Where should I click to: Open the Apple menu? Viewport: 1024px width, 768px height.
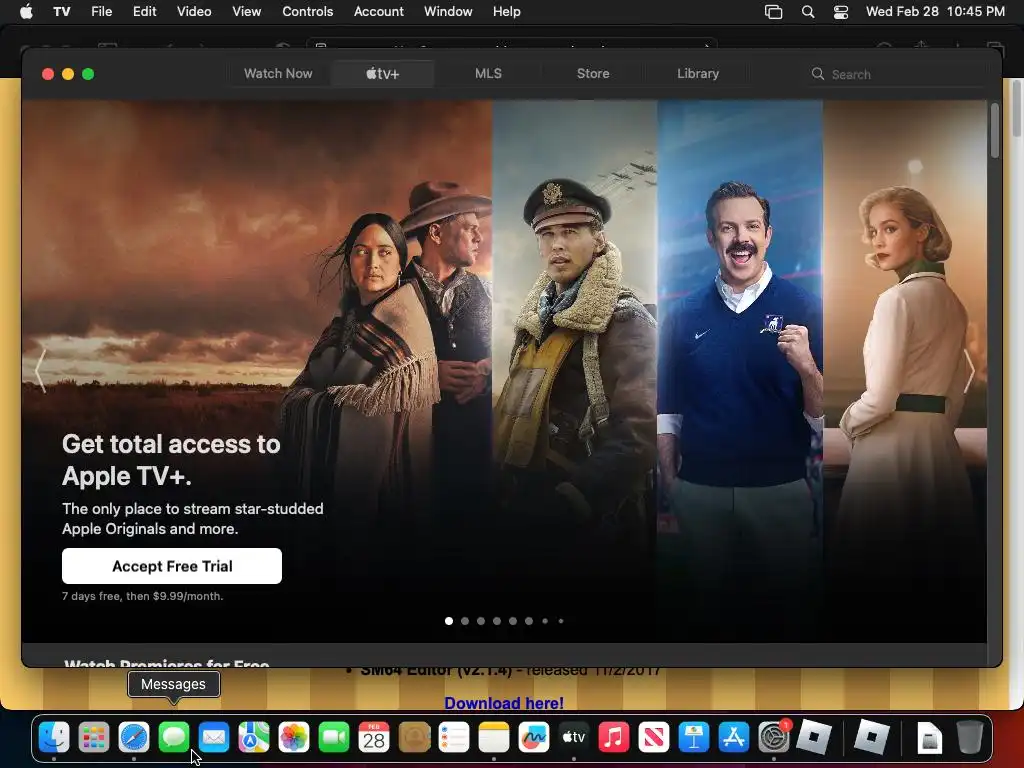coord(26,11)
